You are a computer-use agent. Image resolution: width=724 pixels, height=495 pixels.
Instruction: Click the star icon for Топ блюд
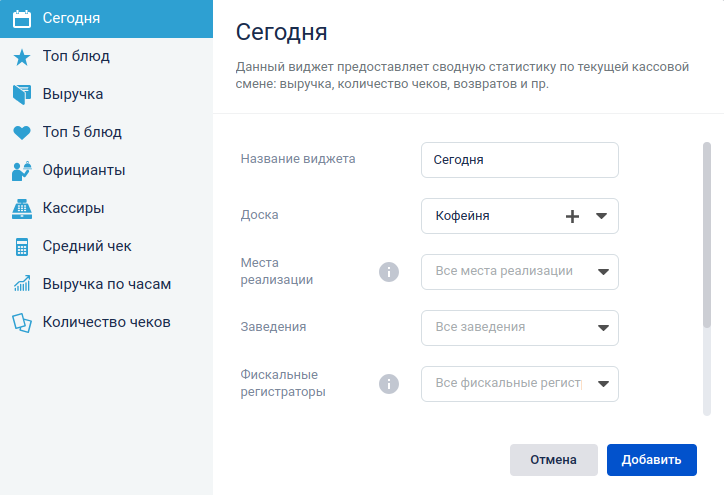(x=22, y=57)
